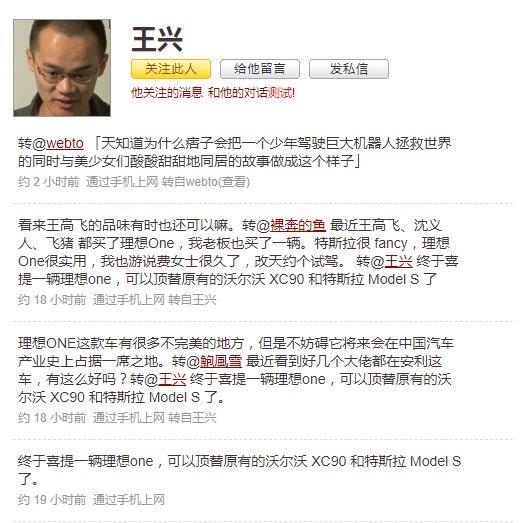Click the 王兴 profile name heading
Screen dimensions: 525x523
[x=157, y=40]
